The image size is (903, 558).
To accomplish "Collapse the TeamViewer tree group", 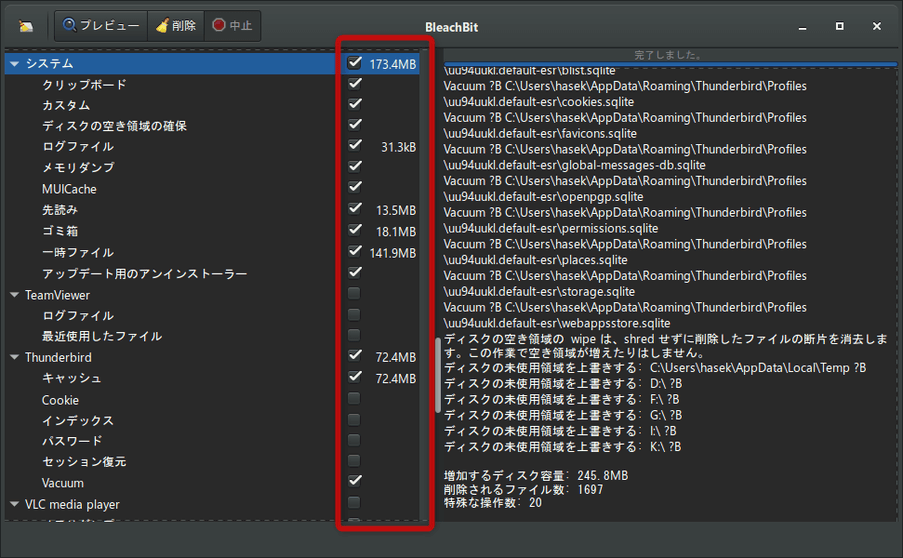I will [x=14, y=295].
